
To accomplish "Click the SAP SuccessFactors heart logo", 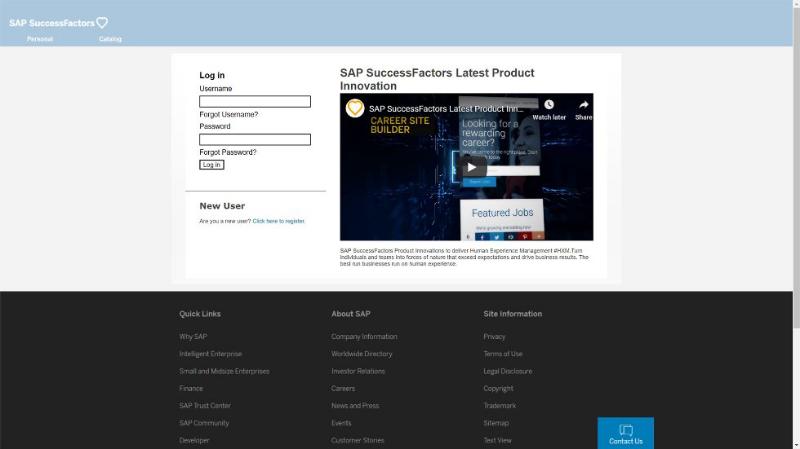I will 59,23.
